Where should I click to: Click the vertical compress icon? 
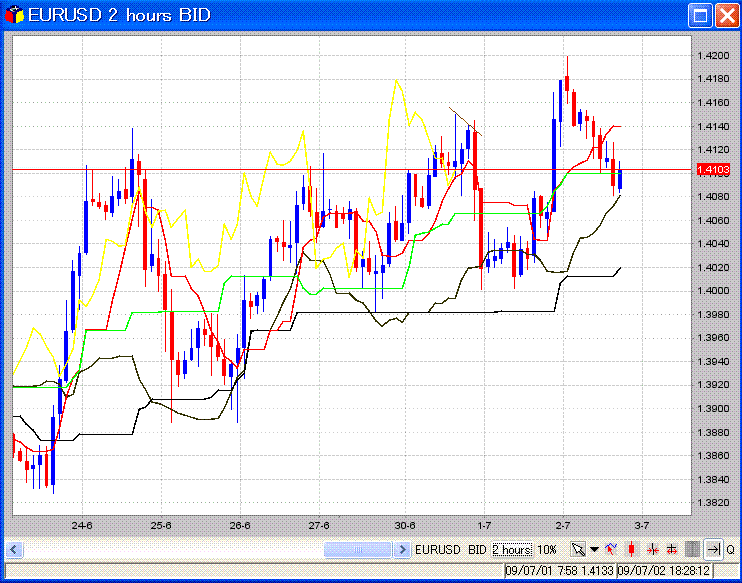(671, 549)
